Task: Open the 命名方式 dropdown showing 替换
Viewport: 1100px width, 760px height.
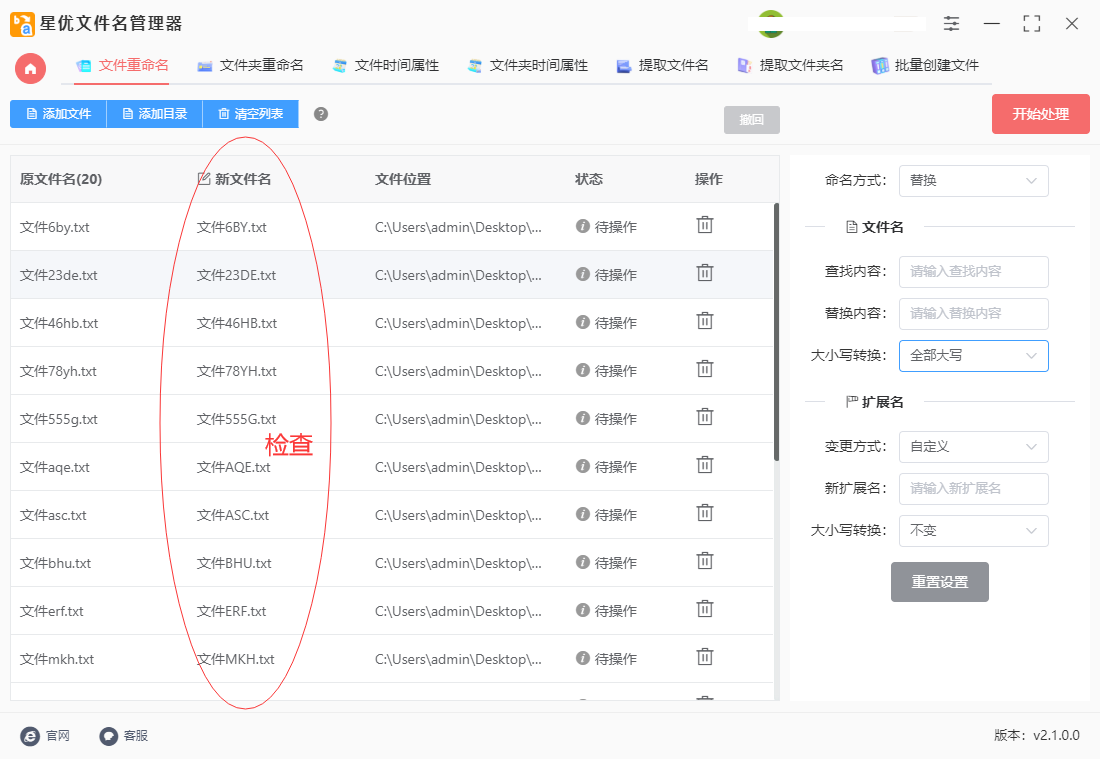Action: 973,181
